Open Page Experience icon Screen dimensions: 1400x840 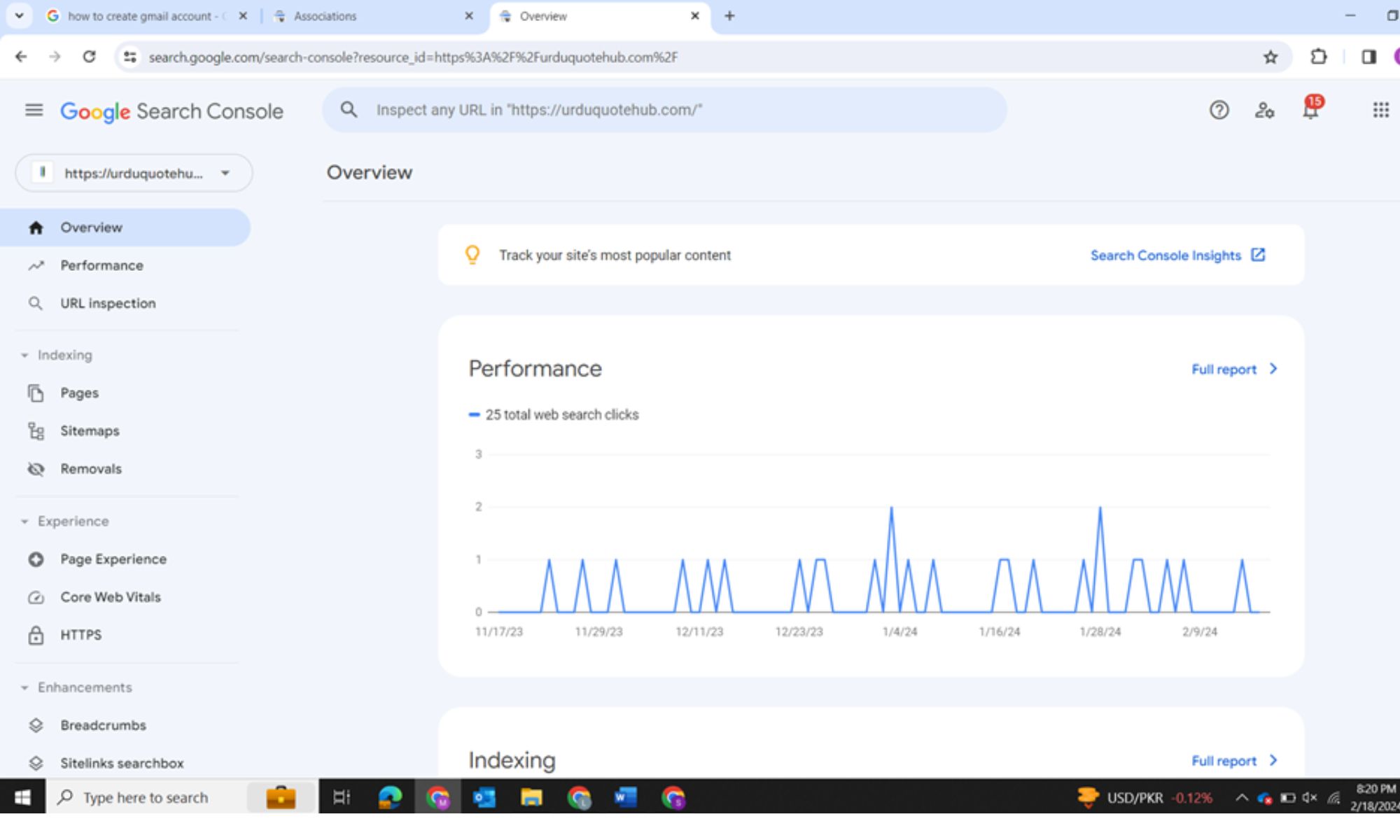35,559
